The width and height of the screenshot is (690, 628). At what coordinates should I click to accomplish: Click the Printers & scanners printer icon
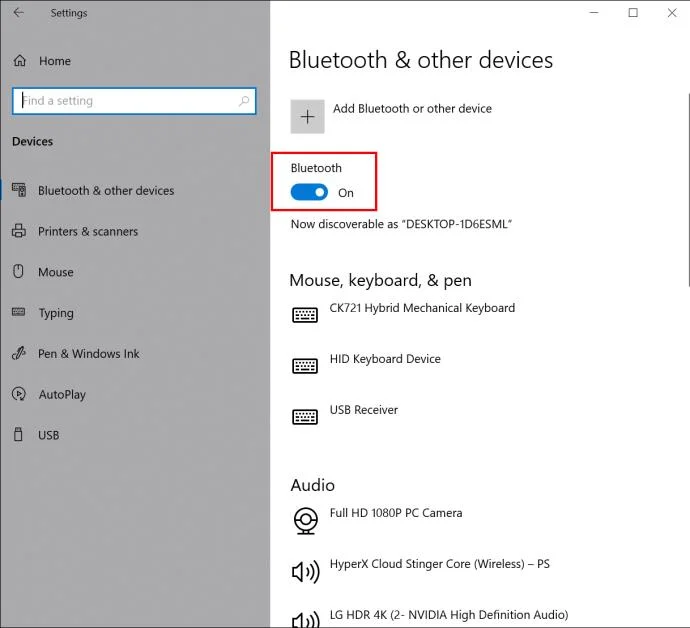(18, 231)
